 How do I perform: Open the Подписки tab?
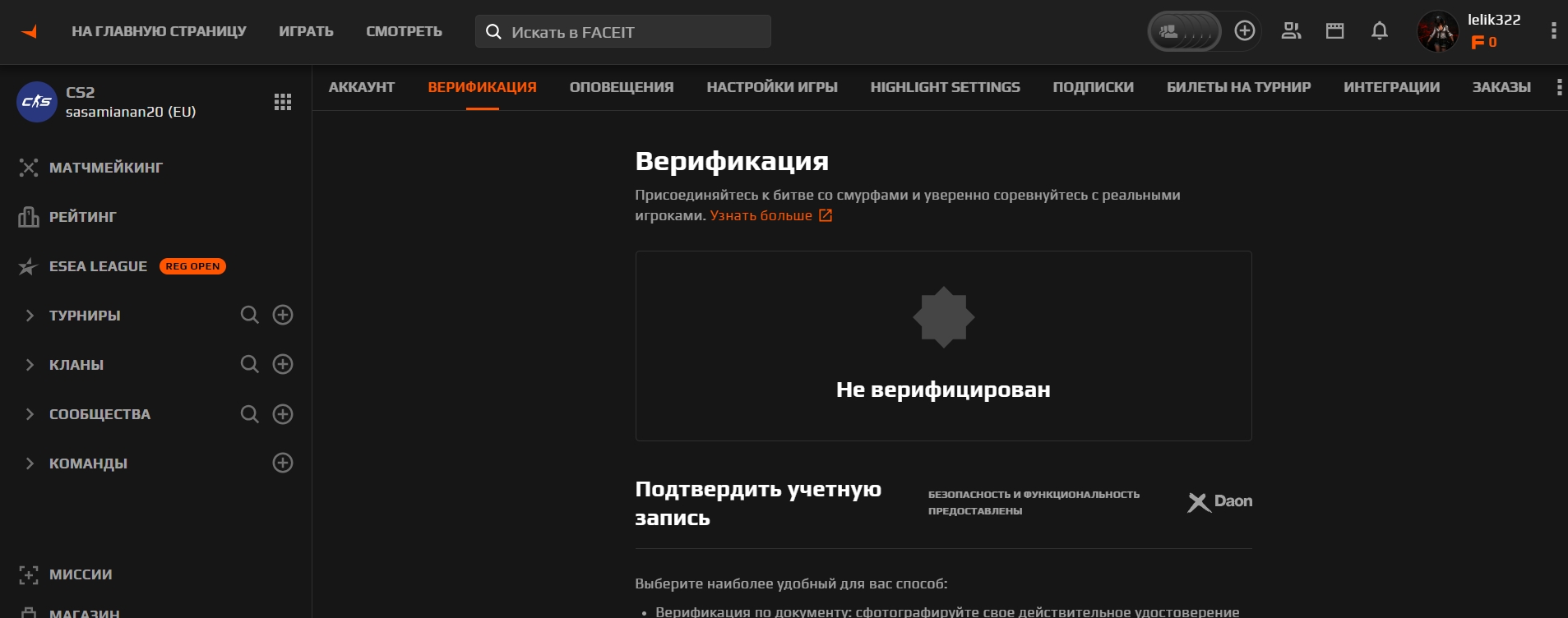(x=1094, y=87)
